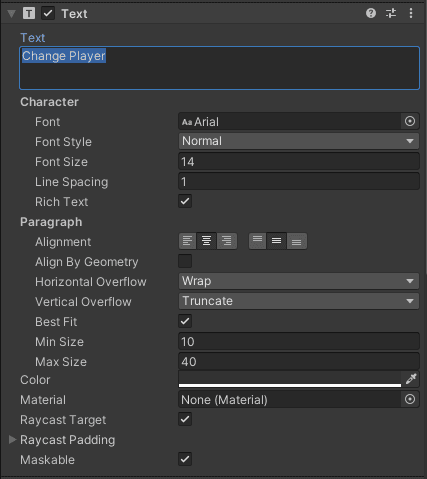The image size is (427, 479).
Task: Set vertical alignment to top
Action: pos(257,241)
